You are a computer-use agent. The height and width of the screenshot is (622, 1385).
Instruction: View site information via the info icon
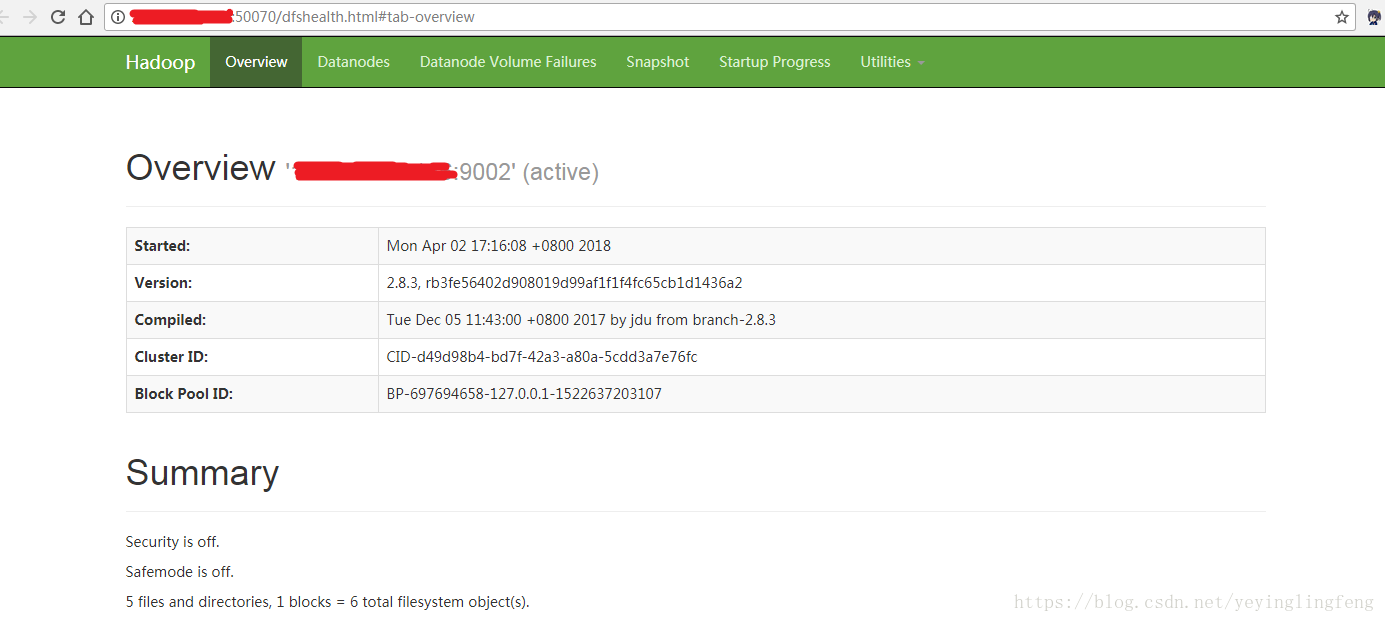tap(118, 17)
